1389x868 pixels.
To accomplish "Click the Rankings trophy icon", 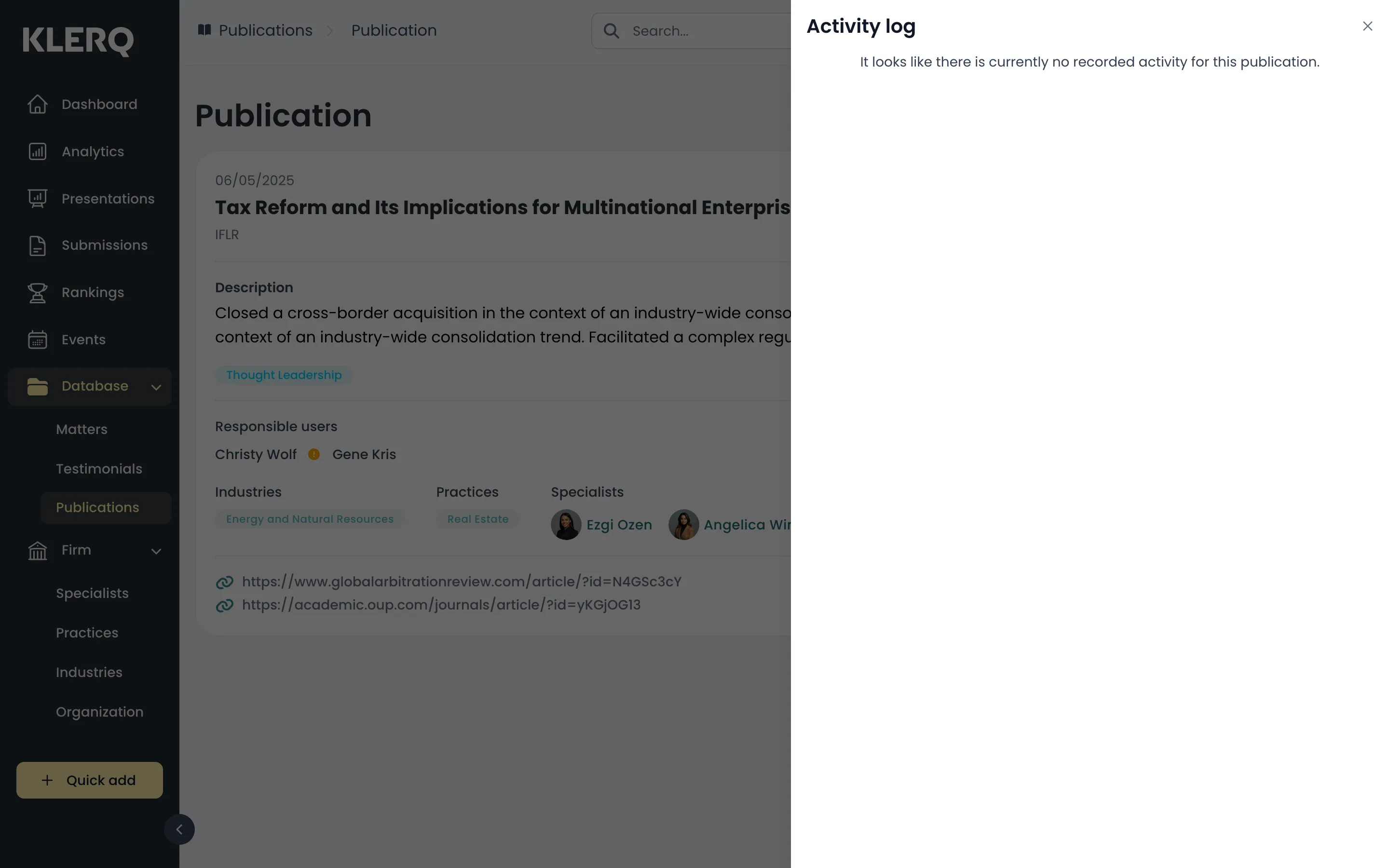I will (x=37, y=292).
